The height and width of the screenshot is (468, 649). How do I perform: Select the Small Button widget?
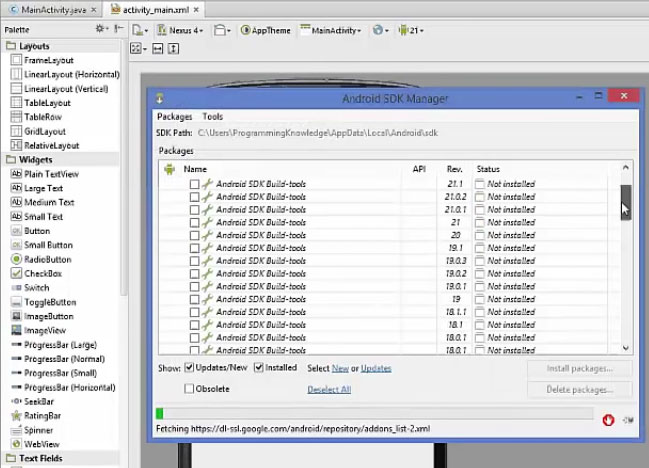(x=42, y=245)
